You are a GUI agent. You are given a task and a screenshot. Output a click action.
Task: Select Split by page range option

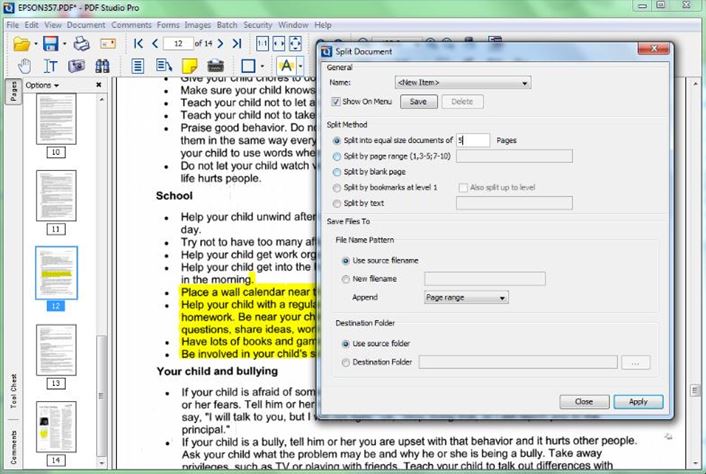[336, 156]
